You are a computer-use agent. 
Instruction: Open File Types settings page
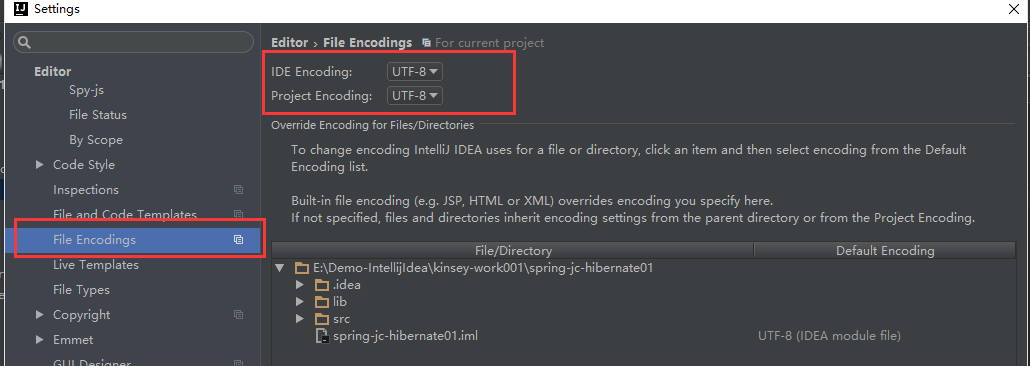(x=81, y=290)
